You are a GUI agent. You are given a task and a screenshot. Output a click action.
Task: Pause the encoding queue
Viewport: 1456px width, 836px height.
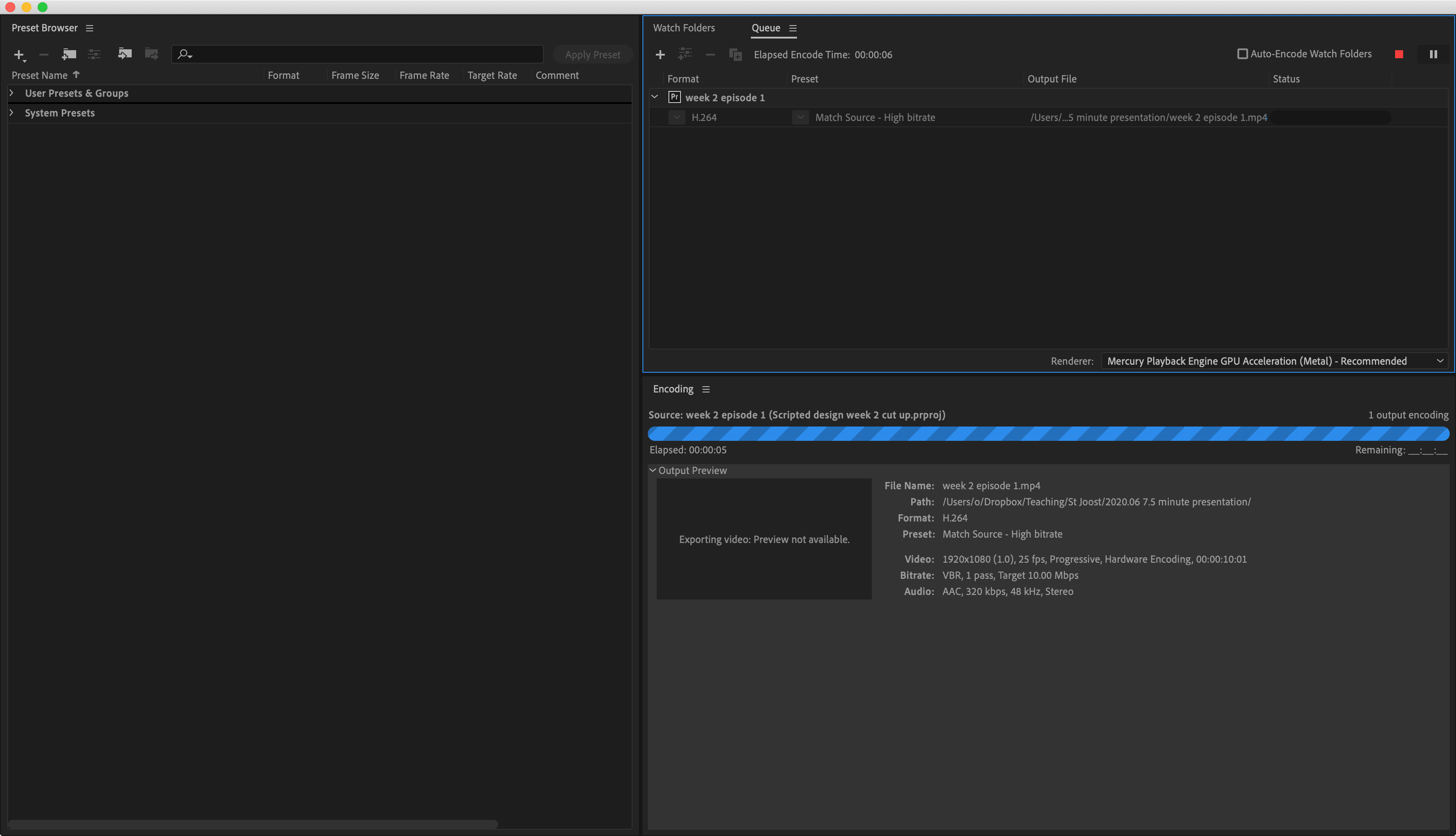(1433, 54)
